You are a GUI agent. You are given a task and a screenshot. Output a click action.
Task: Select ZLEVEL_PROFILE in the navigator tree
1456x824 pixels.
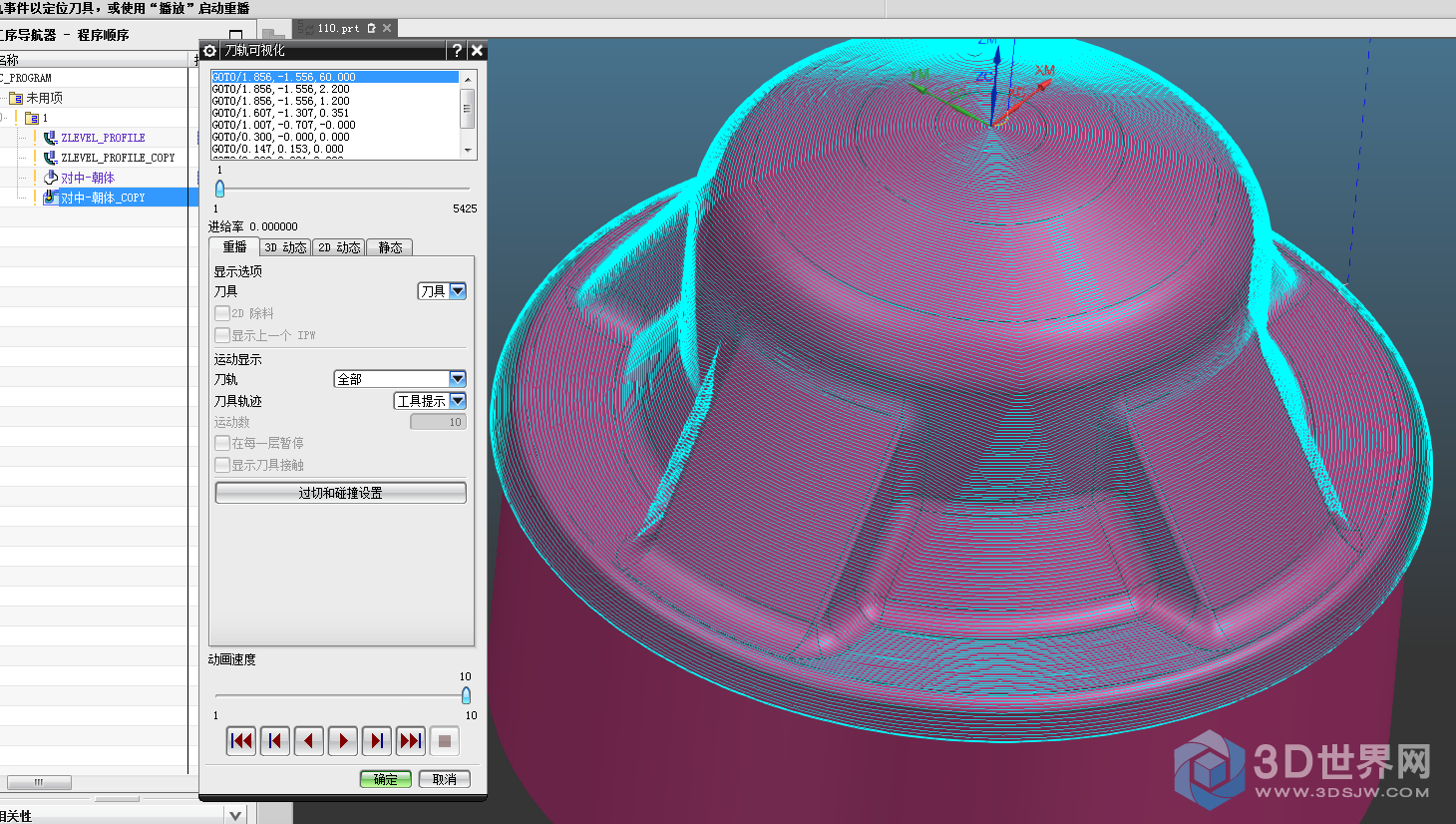[x=103, y=138]
